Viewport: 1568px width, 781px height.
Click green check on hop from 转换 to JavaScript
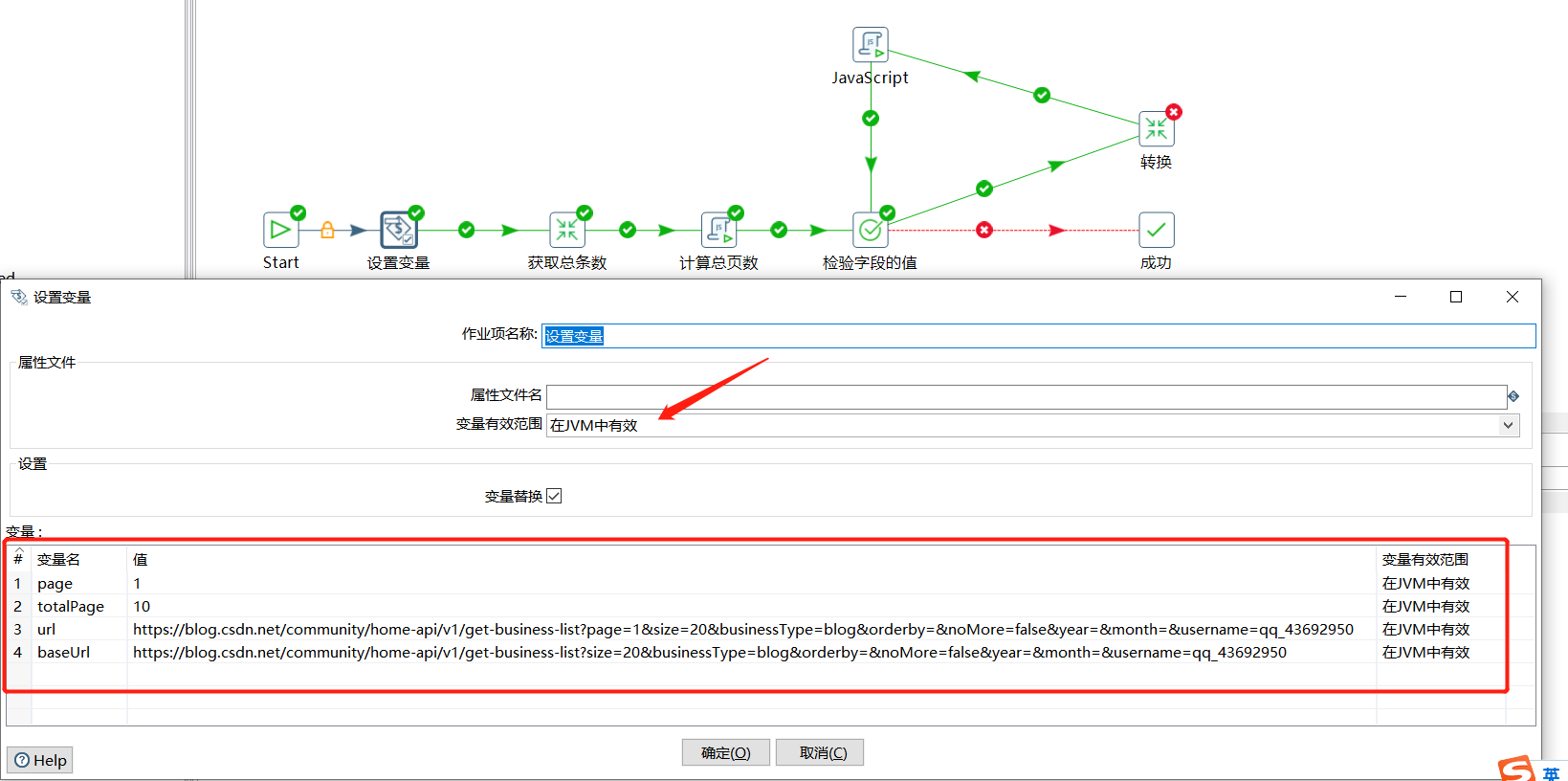1042,96
